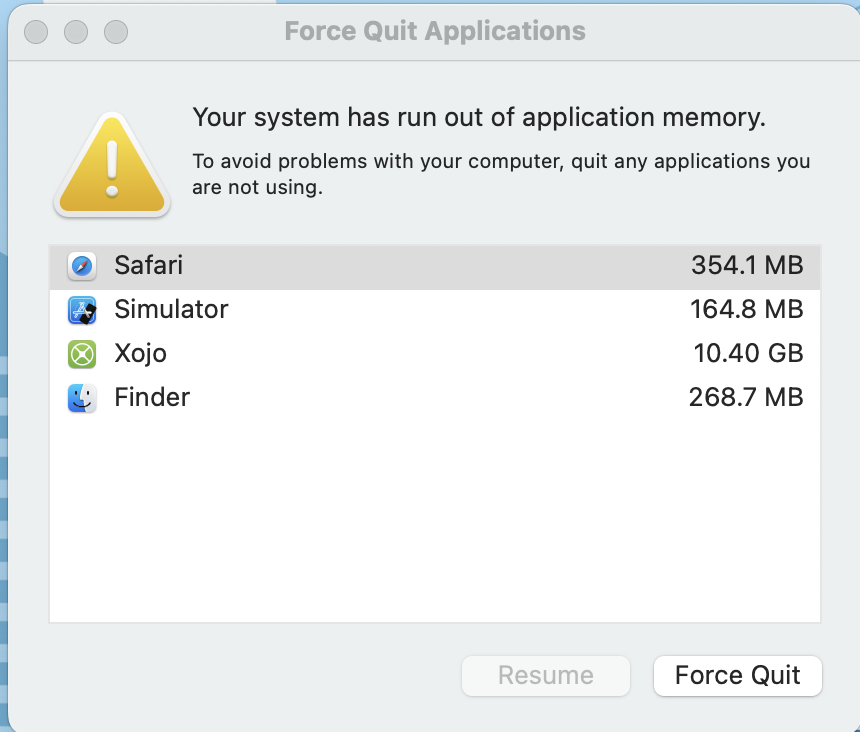860x732 pixels.
Task: Click the 'quit any applications' advice text
Action: [501, 174]
